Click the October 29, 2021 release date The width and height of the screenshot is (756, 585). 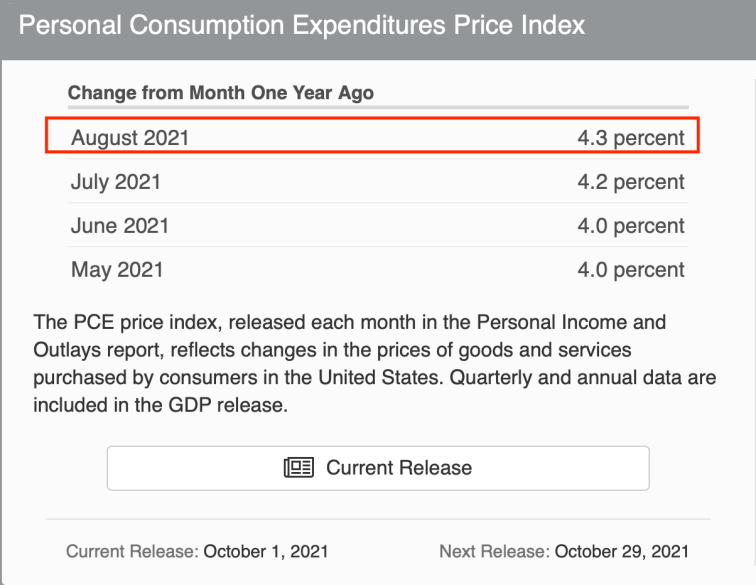622,551
